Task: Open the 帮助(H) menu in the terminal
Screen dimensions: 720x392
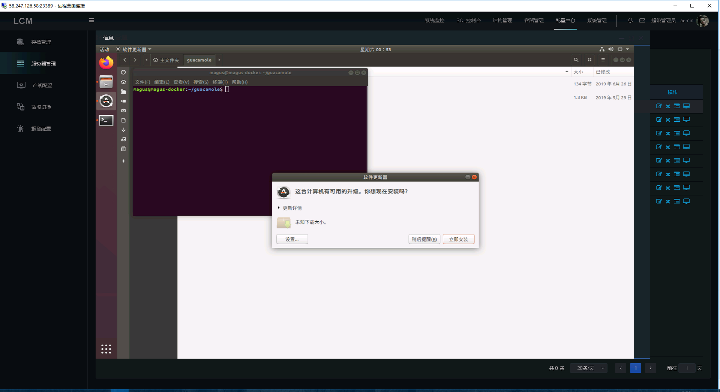Action: point(240,82)
